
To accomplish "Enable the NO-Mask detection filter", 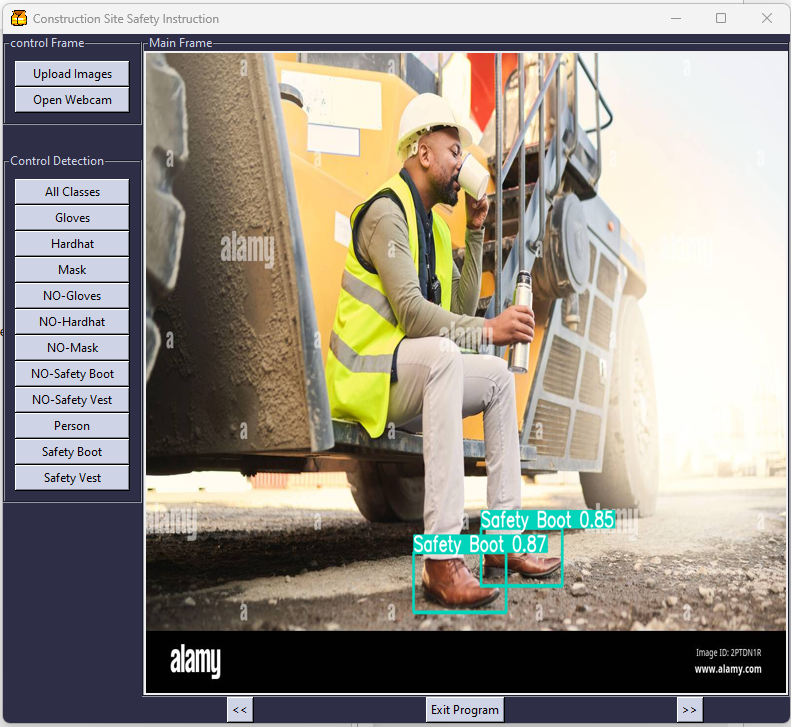I will (72, 348).
